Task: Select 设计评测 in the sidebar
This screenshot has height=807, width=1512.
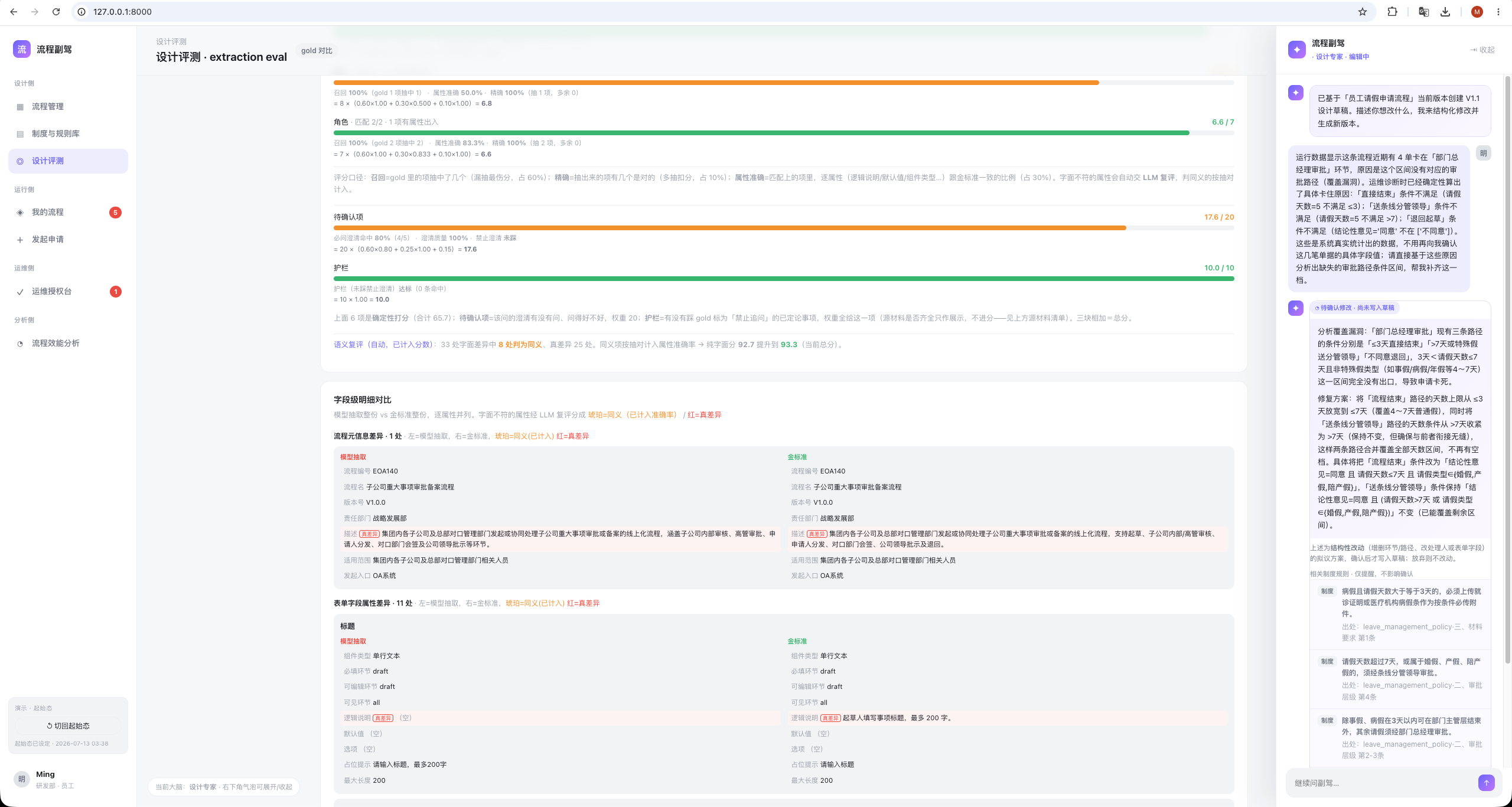Action: (x=68, y=161)
